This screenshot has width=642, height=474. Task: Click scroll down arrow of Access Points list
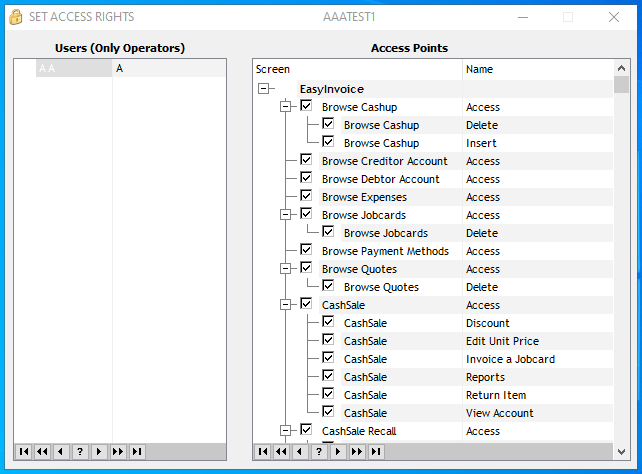(621, 452)
